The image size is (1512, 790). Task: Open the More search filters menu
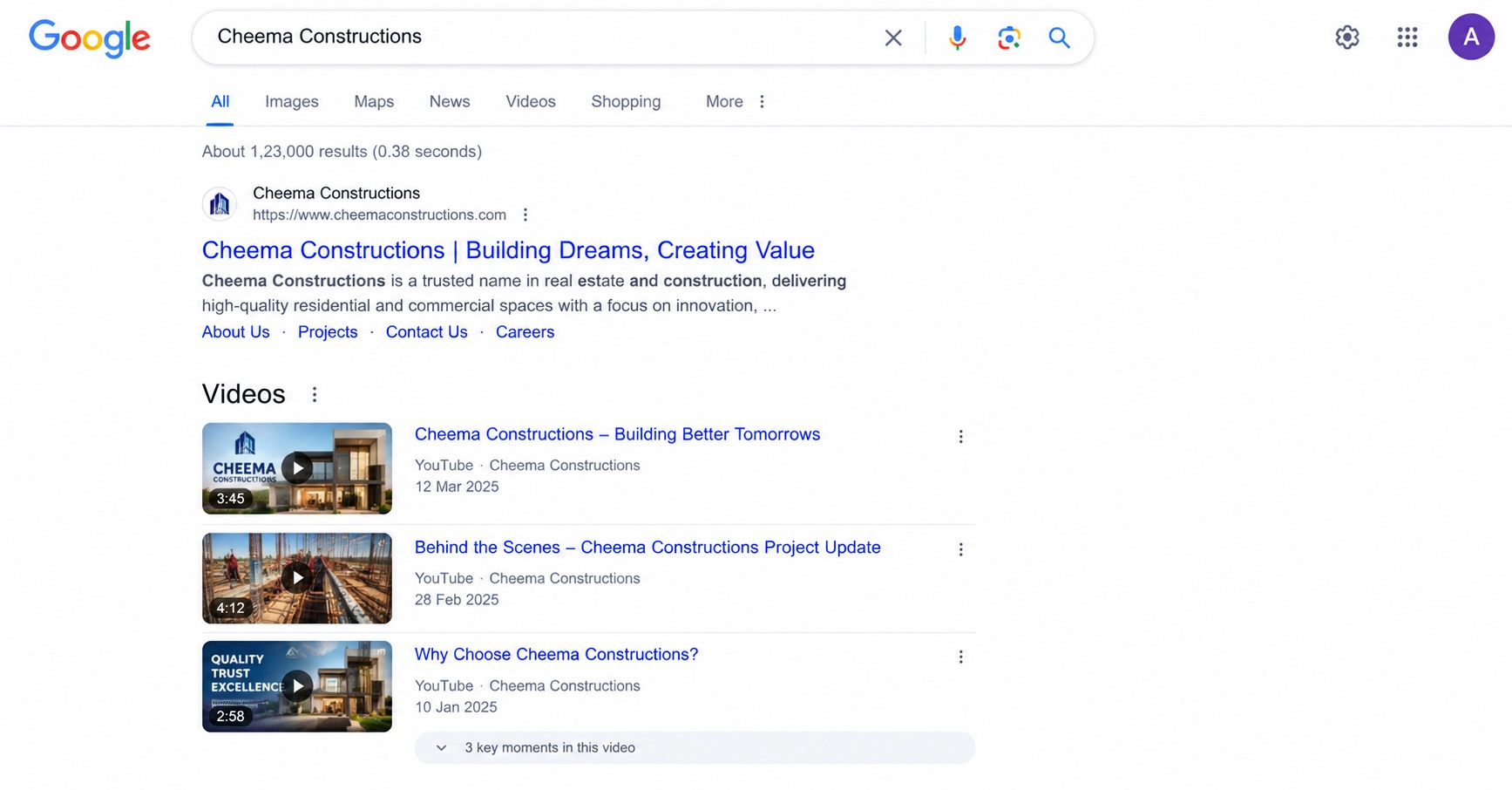point(736,101)
